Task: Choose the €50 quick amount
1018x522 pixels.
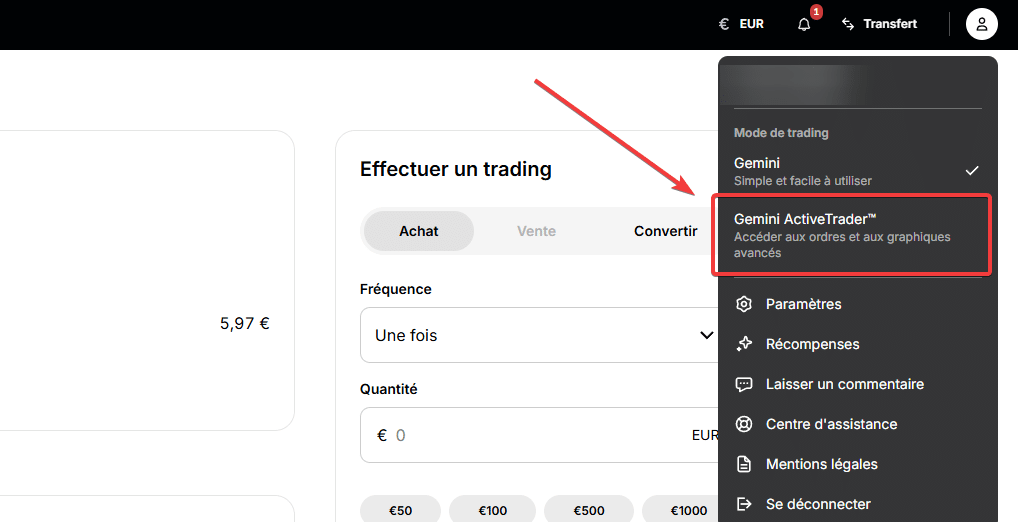Action: point(401,511)
